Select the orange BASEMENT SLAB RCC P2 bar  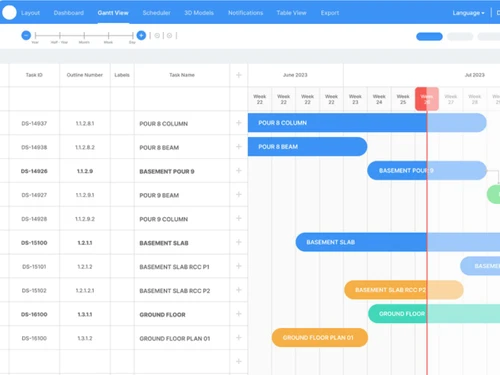pos(404,290)
